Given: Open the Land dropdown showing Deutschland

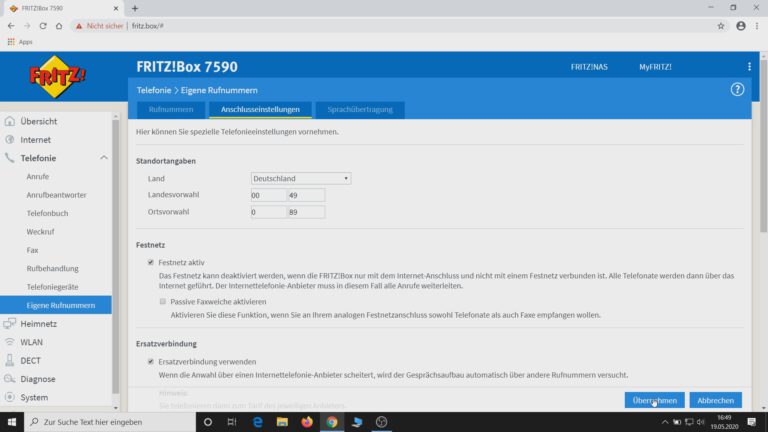Looking at the screenshot, I should [x=300, y=178].
